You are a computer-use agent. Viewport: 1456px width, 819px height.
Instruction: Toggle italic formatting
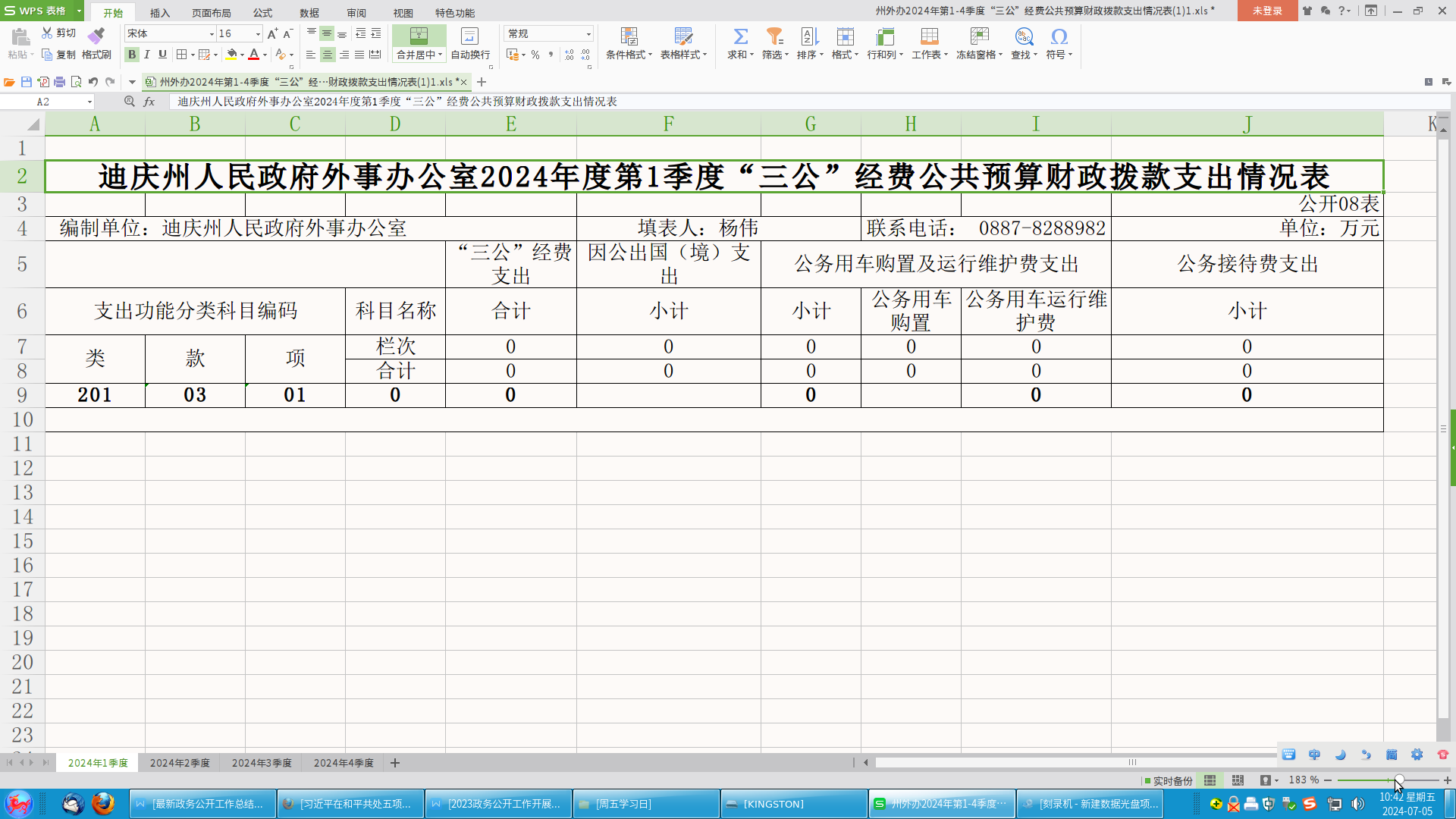(x=146, y=54)
